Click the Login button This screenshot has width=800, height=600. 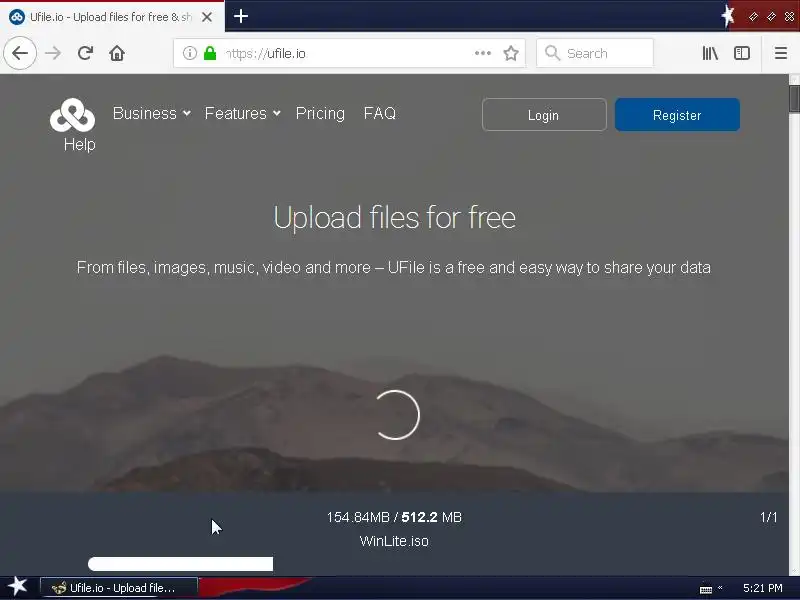click(544, 115)
